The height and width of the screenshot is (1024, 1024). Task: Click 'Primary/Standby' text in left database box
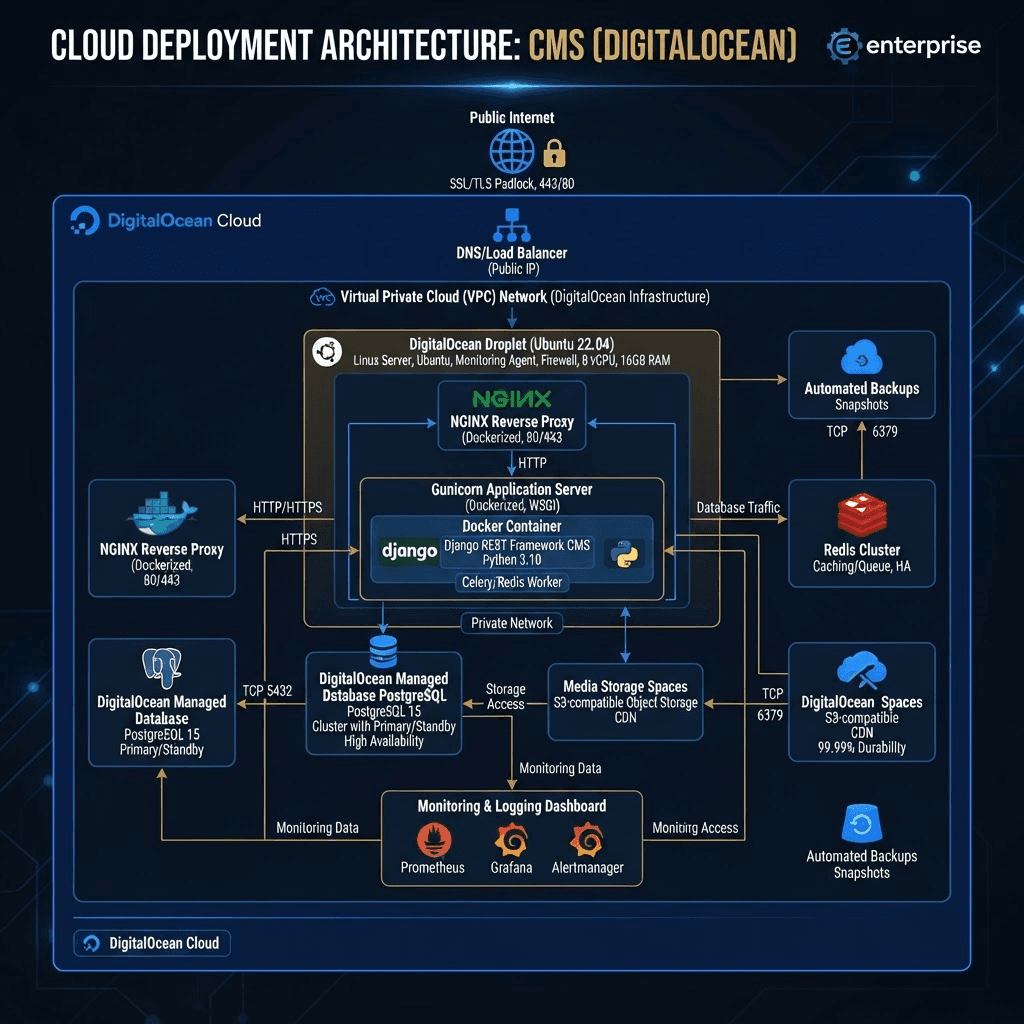(161, 750)
